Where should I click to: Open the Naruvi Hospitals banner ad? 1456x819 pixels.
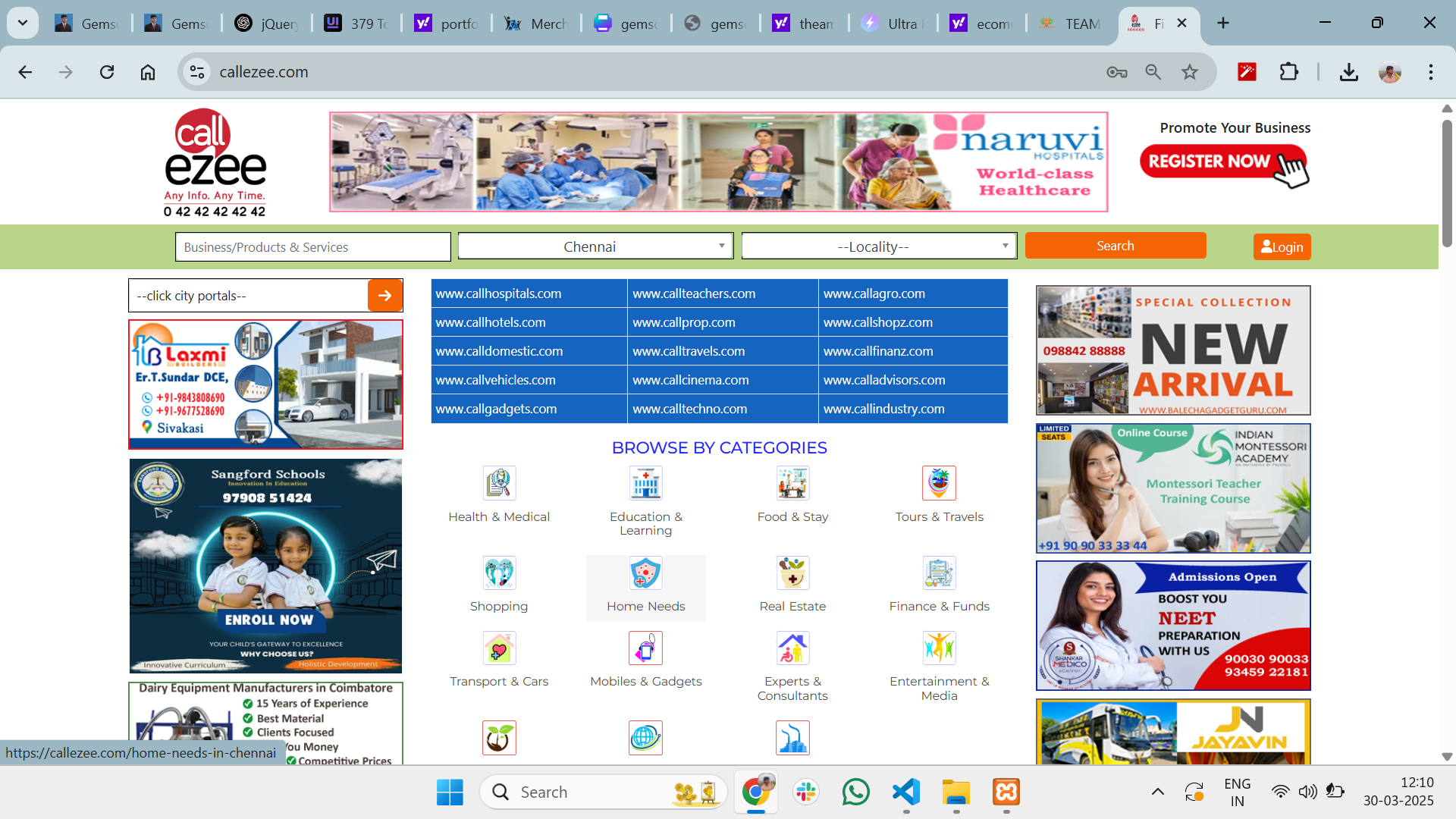click(718, 162)
